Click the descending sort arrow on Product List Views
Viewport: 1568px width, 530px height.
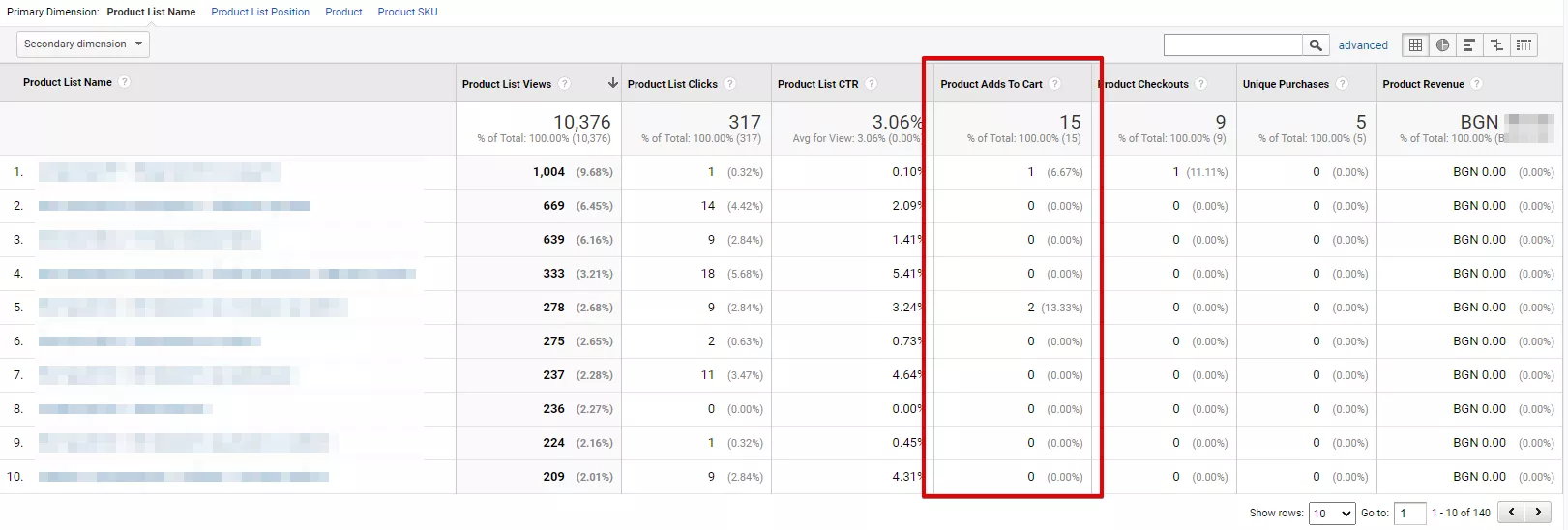[612, 83]
